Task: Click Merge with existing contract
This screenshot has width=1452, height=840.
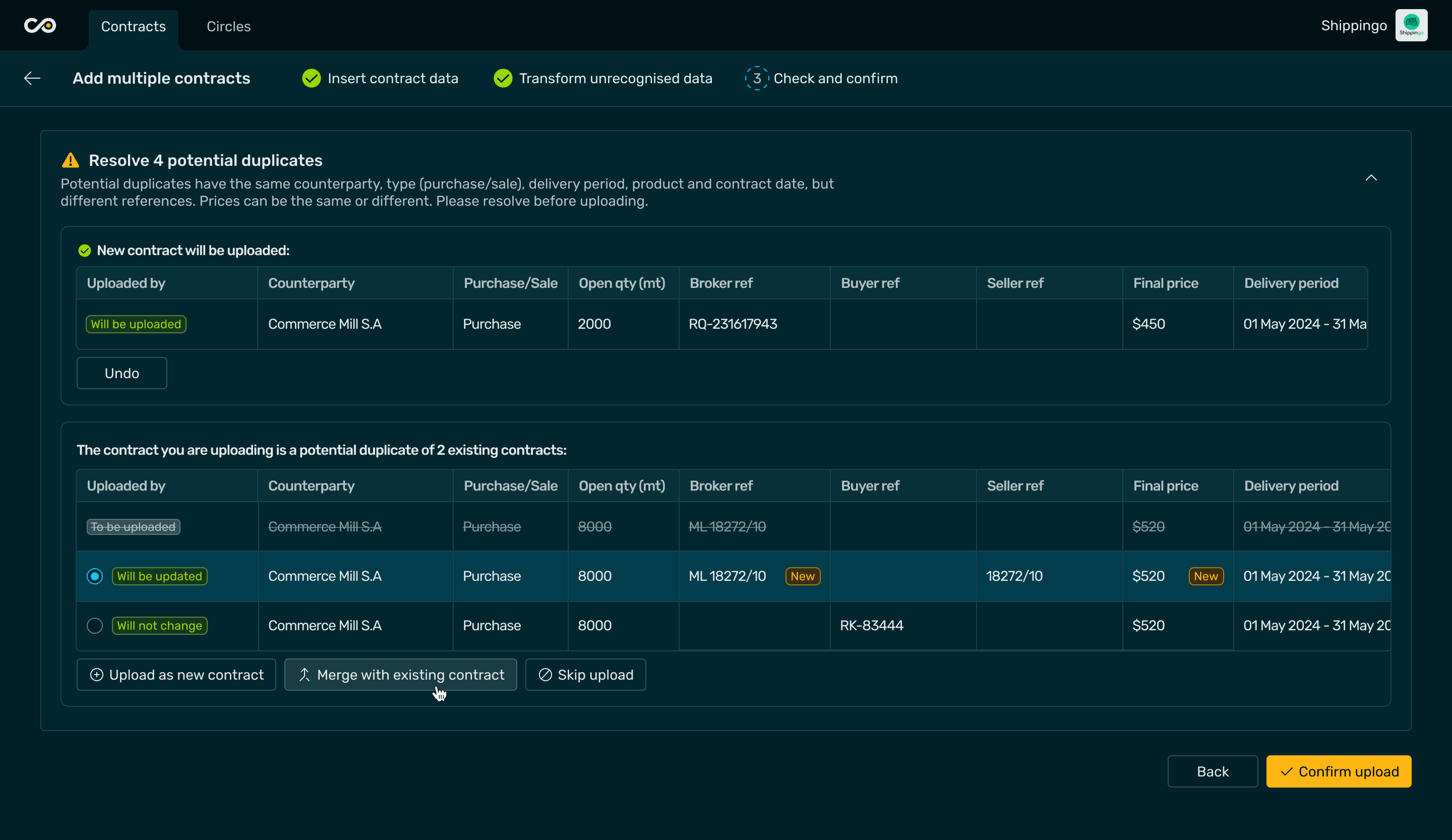Action: [400, 675]
